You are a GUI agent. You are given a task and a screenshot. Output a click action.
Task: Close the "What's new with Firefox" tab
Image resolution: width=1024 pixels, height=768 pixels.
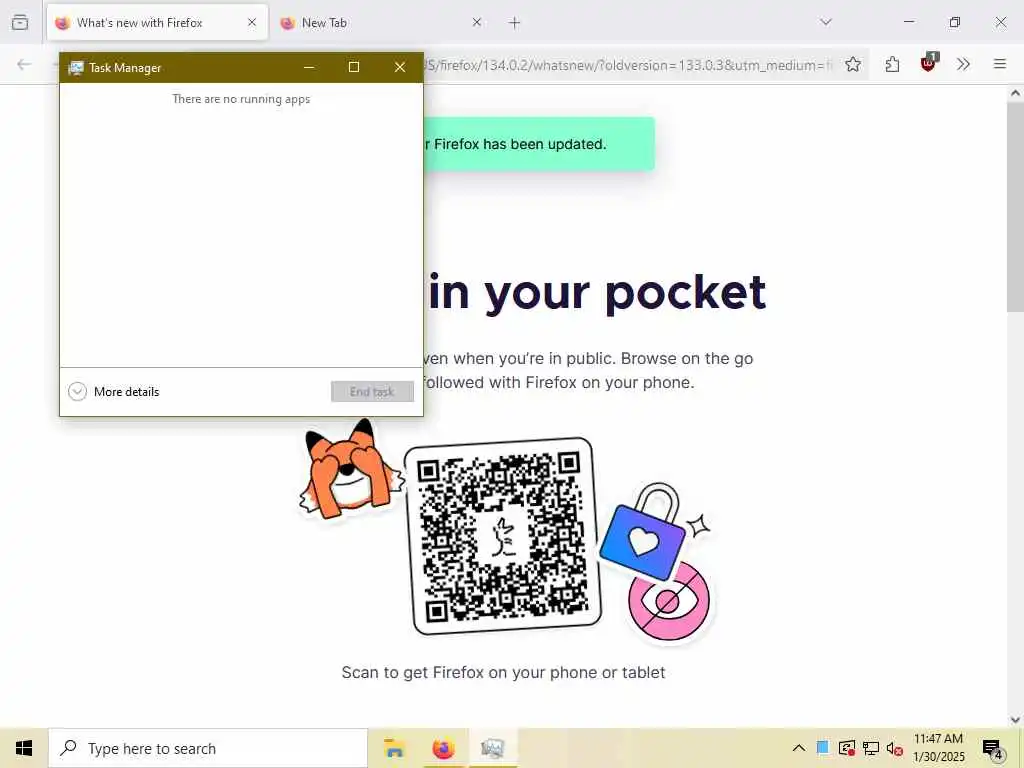pyautogui.click(x=251, y=22)
